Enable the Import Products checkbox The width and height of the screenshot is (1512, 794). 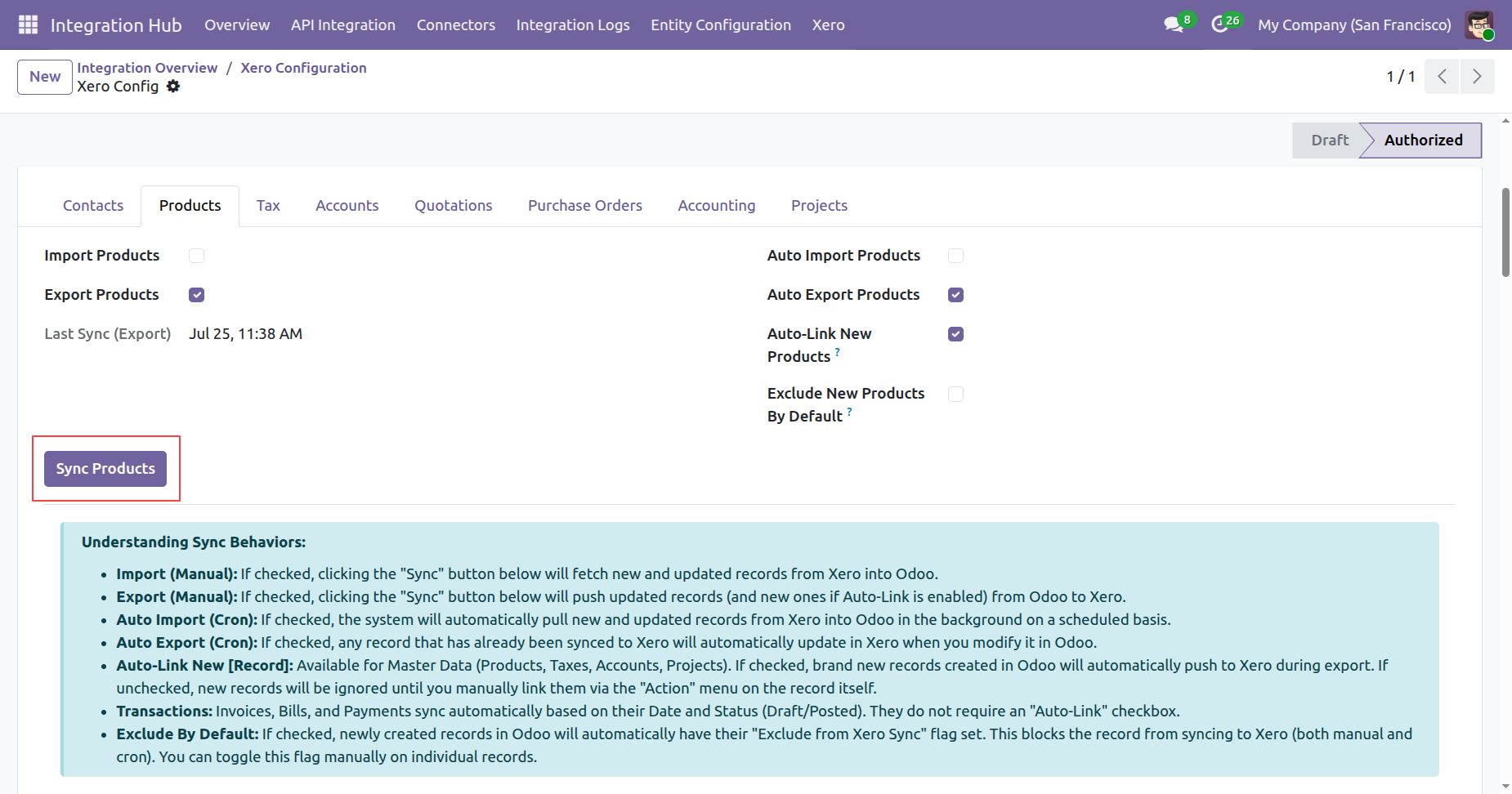tap(197, 256)
